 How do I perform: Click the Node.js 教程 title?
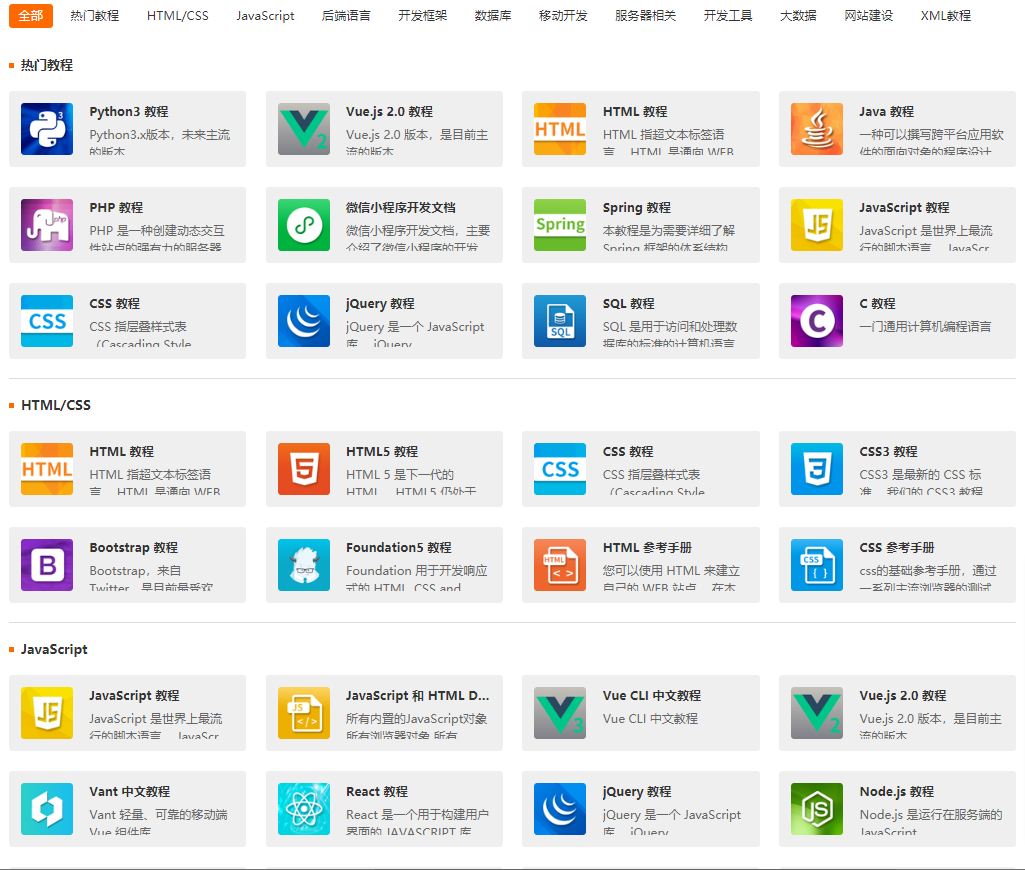point(897,792)
